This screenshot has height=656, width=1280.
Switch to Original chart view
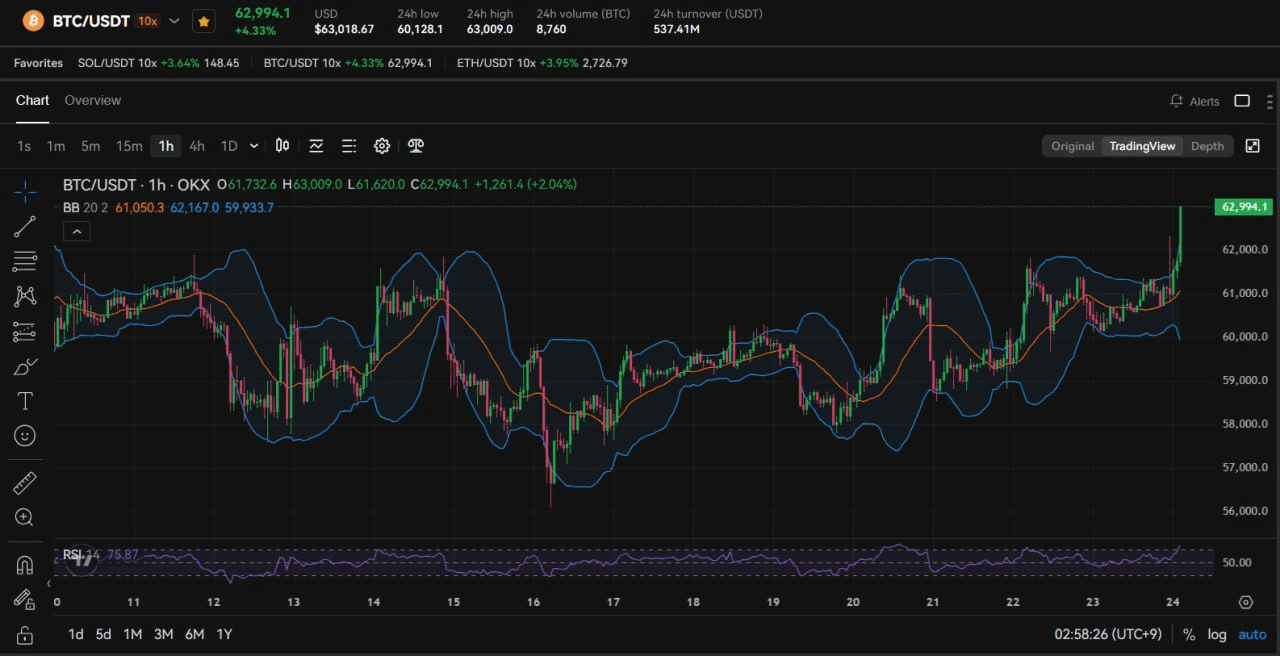[1072, 146]
